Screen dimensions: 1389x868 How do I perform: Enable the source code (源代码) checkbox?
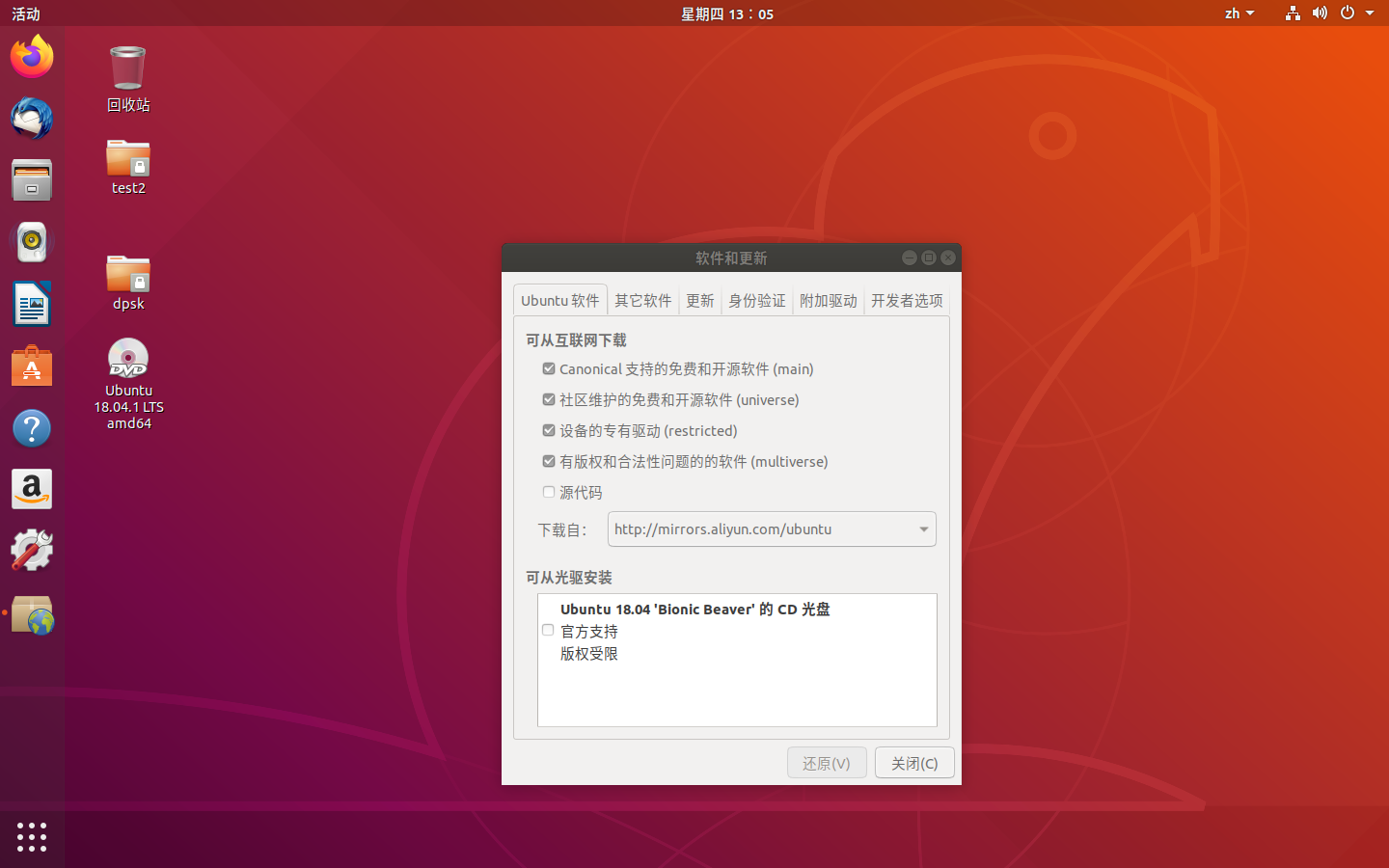[549, 492]
